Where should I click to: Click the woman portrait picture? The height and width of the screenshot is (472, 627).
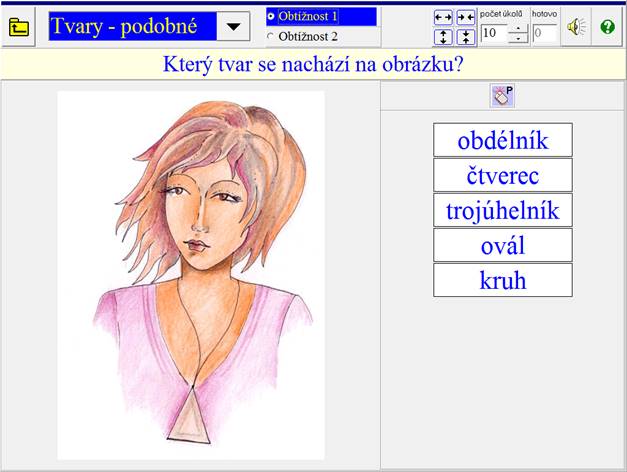pos(191,275)
